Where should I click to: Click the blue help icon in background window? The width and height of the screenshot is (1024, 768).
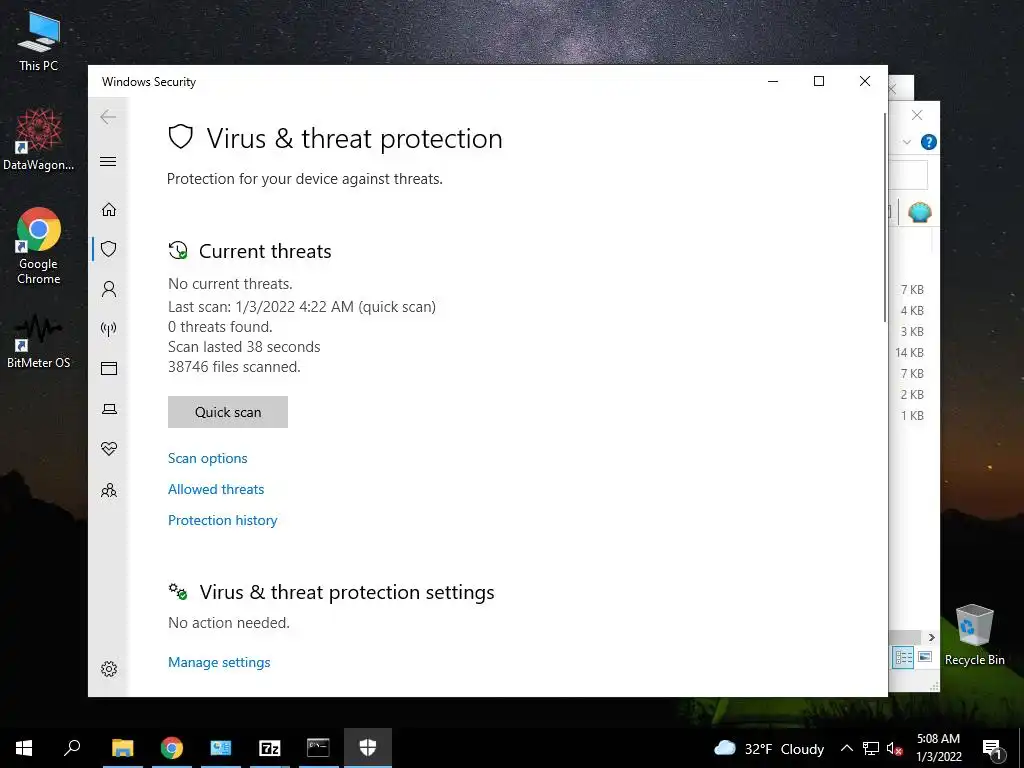[x=929, y=142]
